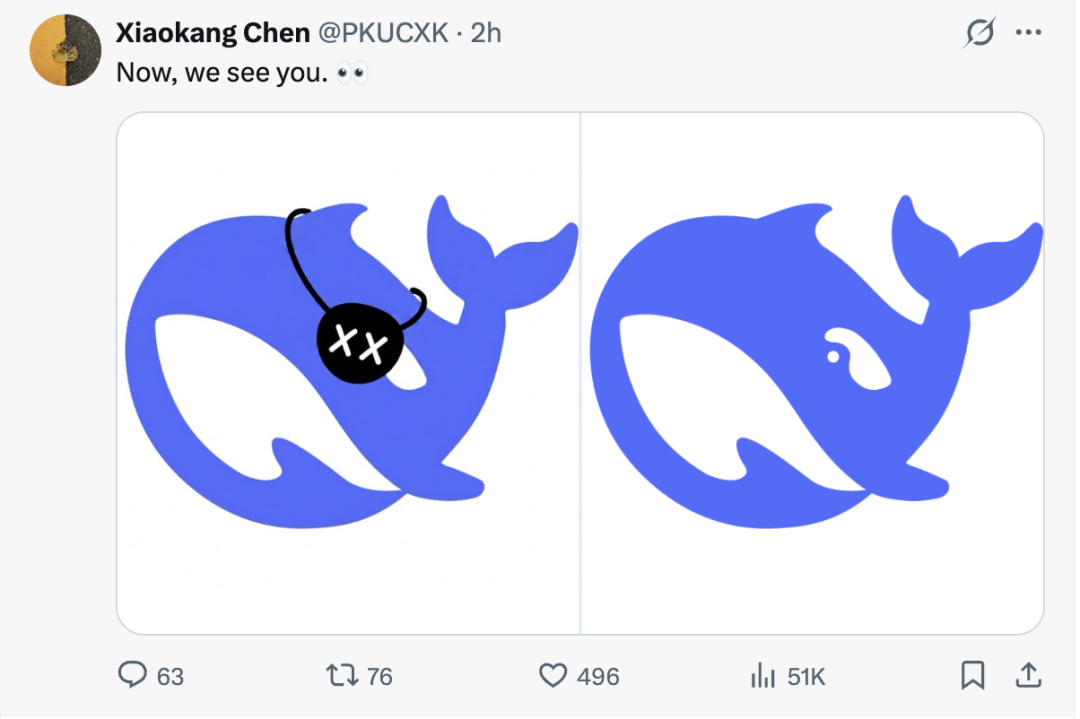Click the eyes emoji in the tweet

(353, 73)
